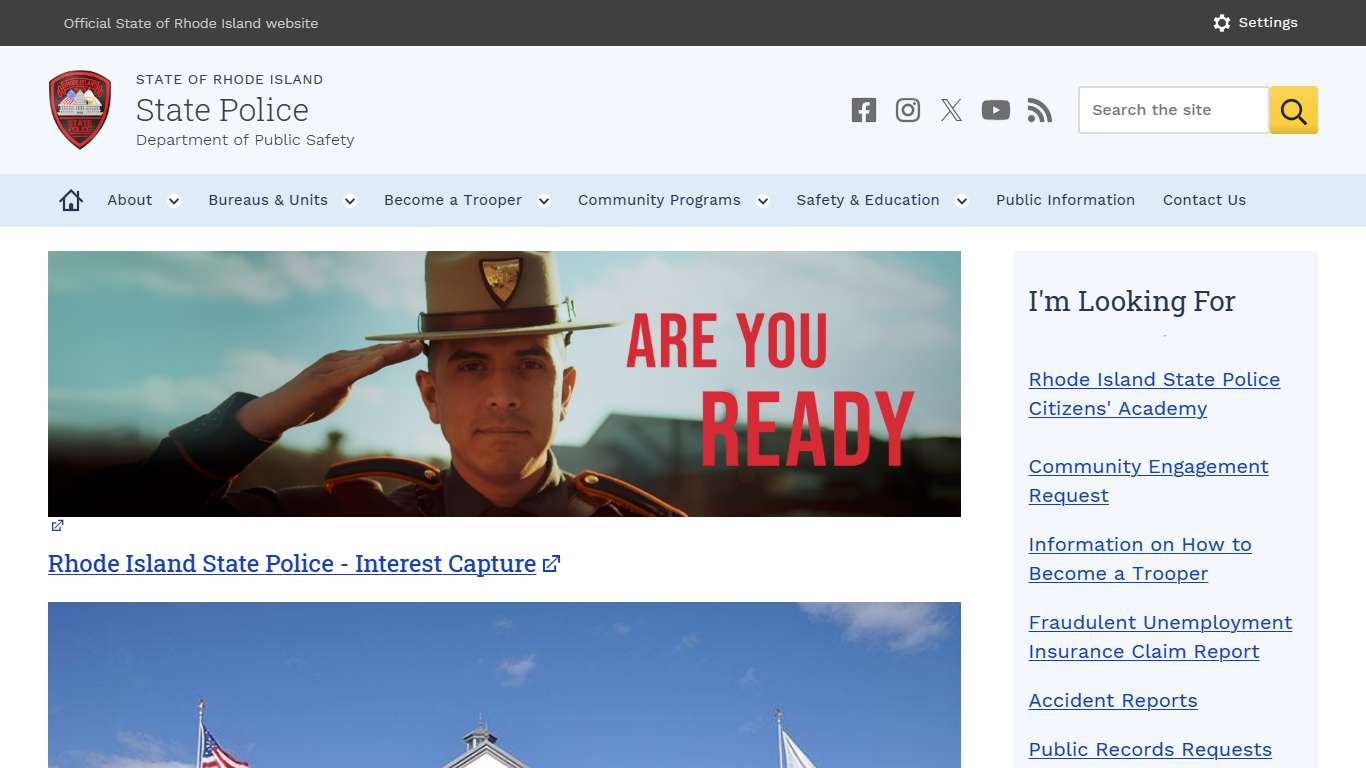The image size is (1366, 768).
Task: Click the home icon in navigation bar
Action: click(70, 200)
